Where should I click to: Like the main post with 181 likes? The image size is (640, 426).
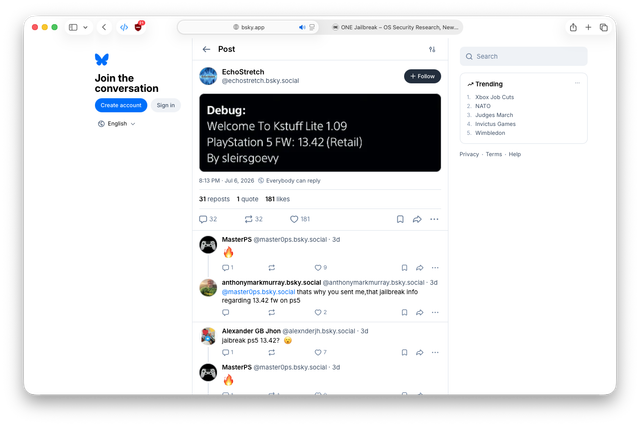(300, 219)
